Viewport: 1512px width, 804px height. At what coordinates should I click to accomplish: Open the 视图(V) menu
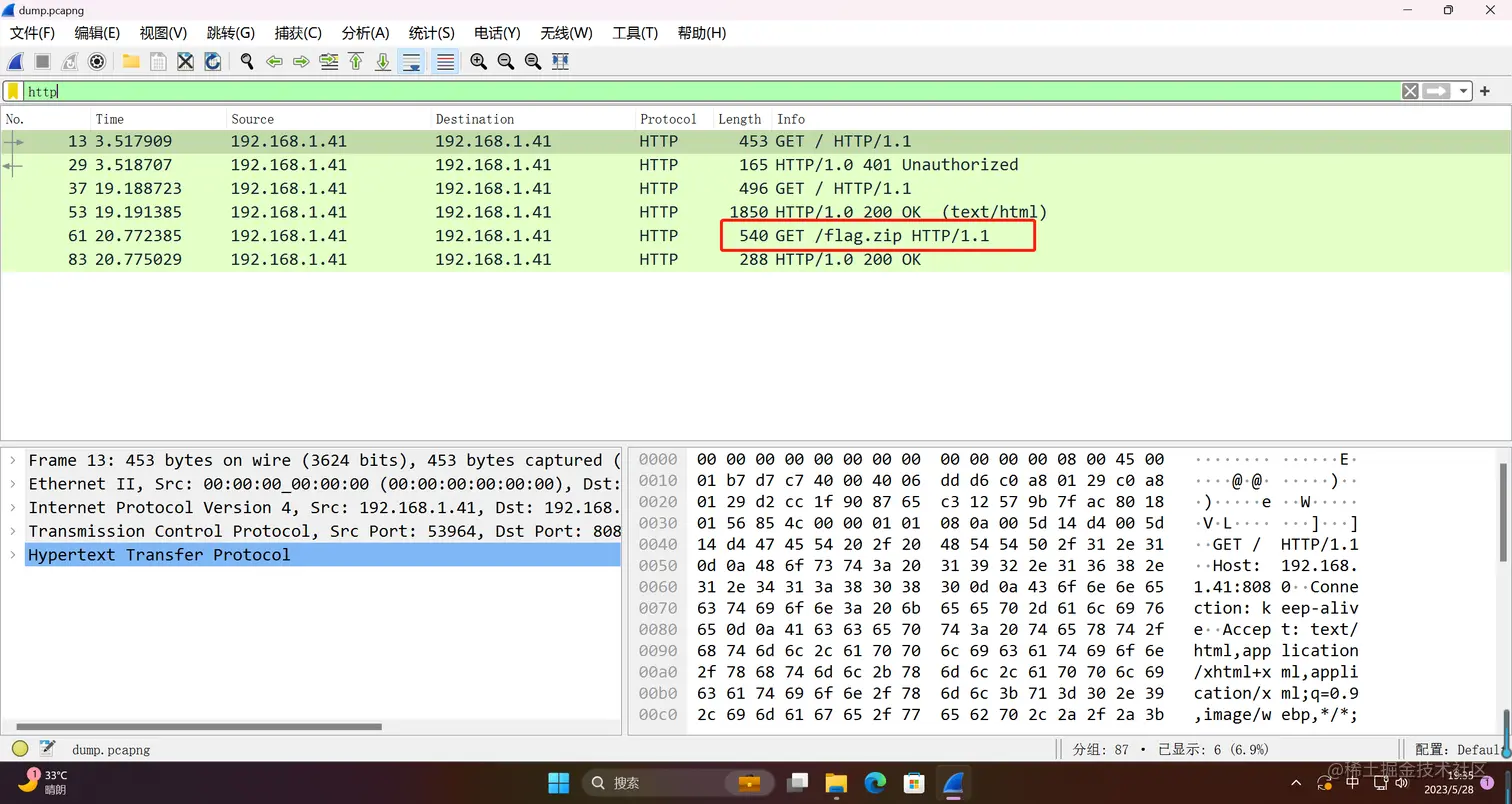(163, 33)
